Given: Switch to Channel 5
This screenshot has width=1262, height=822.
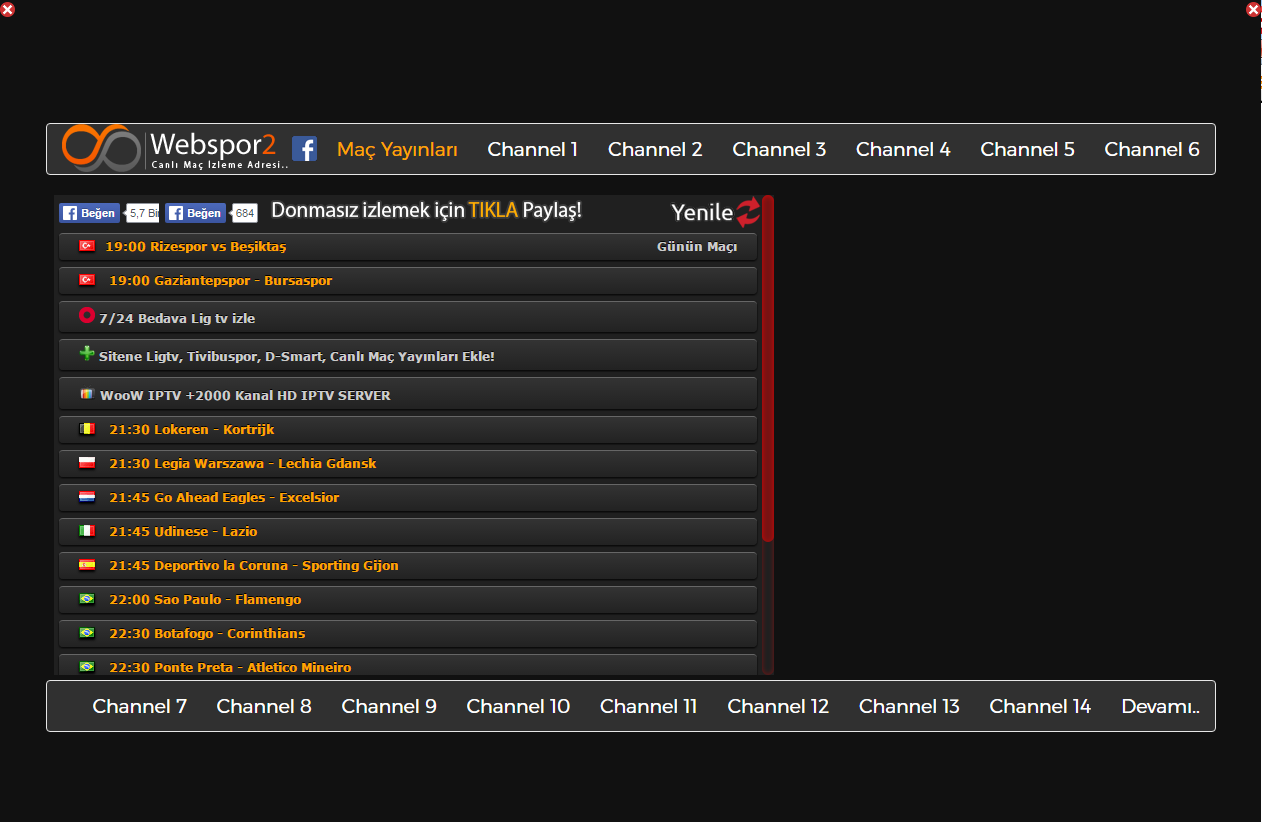Looking at the screenshot, I should coord(1027,149).
